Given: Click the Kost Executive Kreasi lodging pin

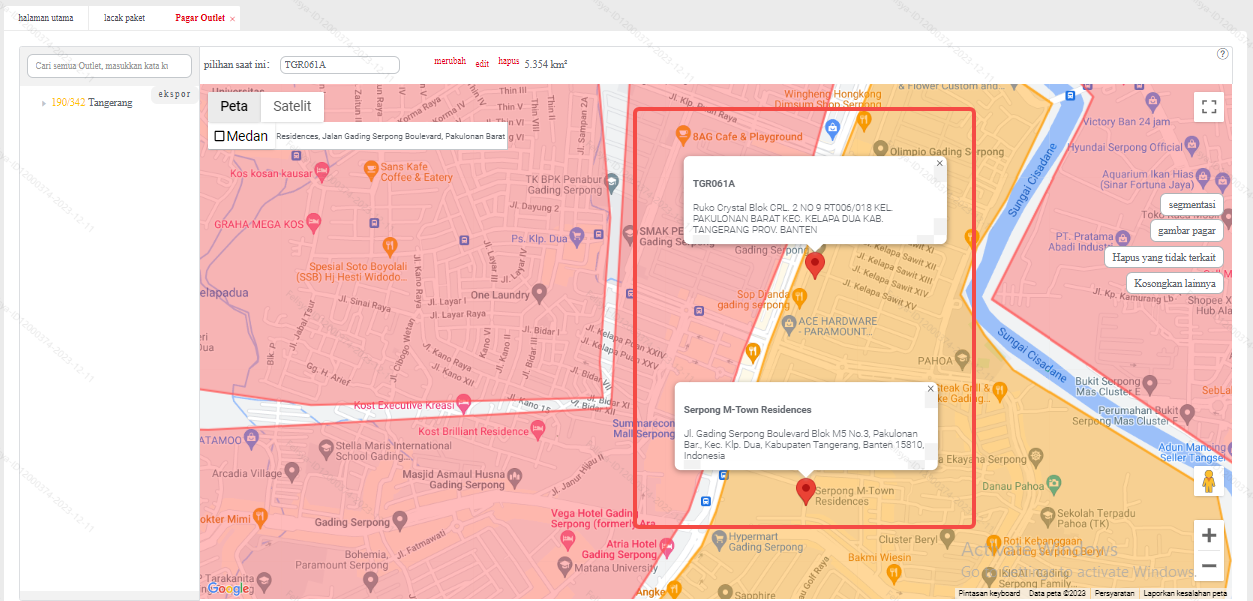Looking at the screenshot, I should pyautogui.click(x=463, y=403).
